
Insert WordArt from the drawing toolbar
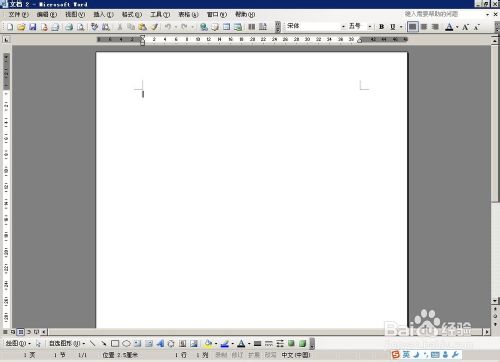point(160,343)
